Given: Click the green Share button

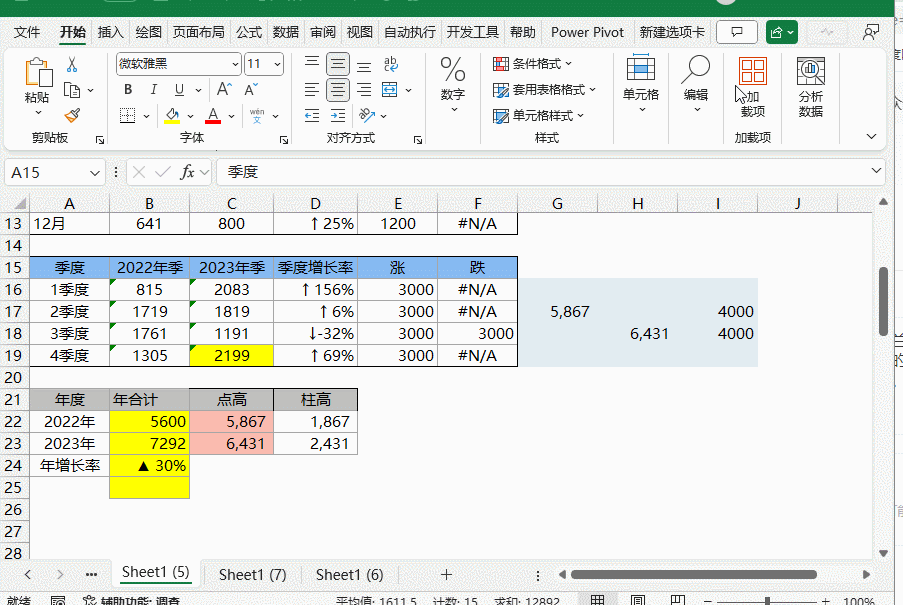Looking at the screenshot, I should tap(781, 32).
